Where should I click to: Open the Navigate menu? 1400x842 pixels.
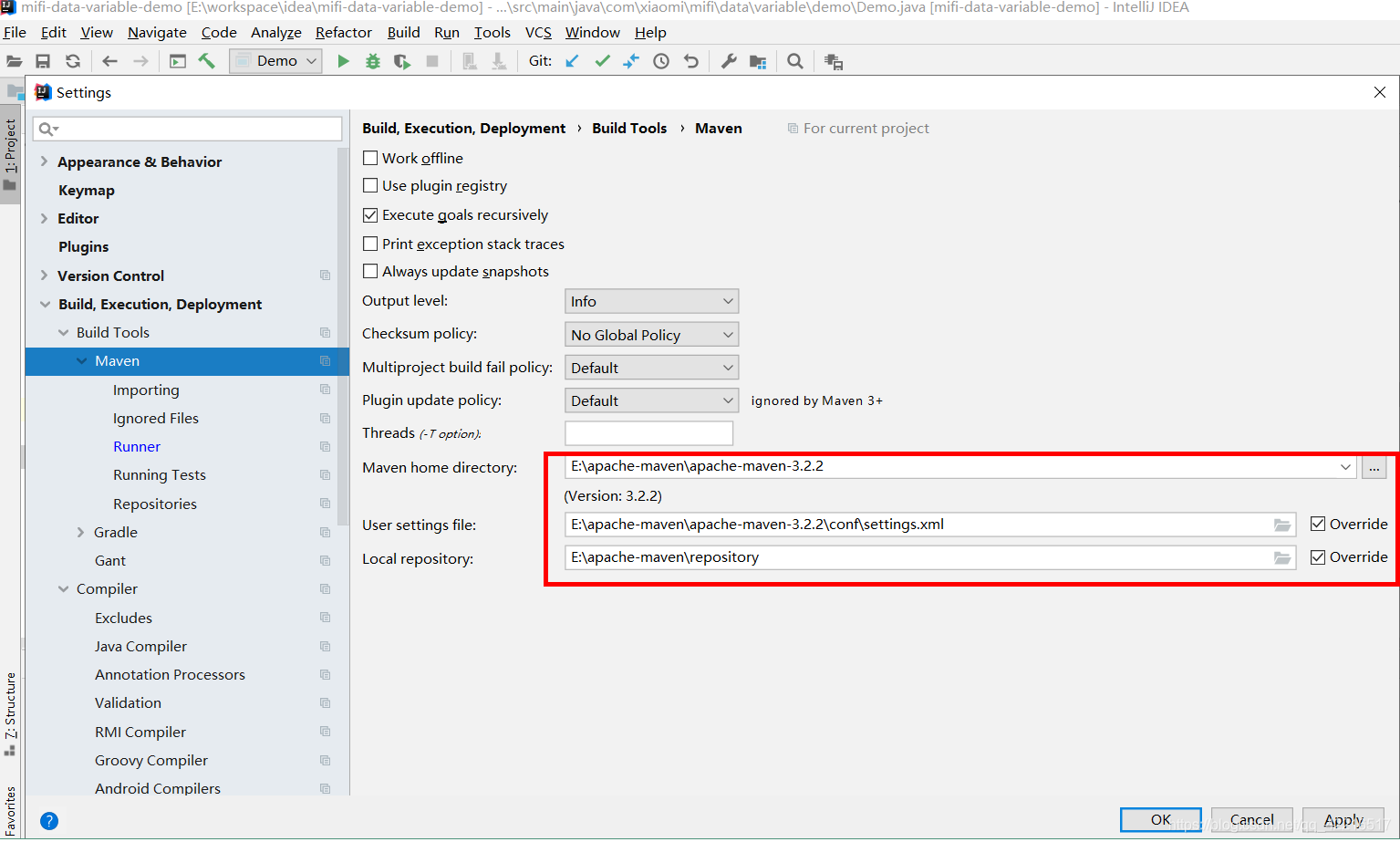[x=157, y=32]
